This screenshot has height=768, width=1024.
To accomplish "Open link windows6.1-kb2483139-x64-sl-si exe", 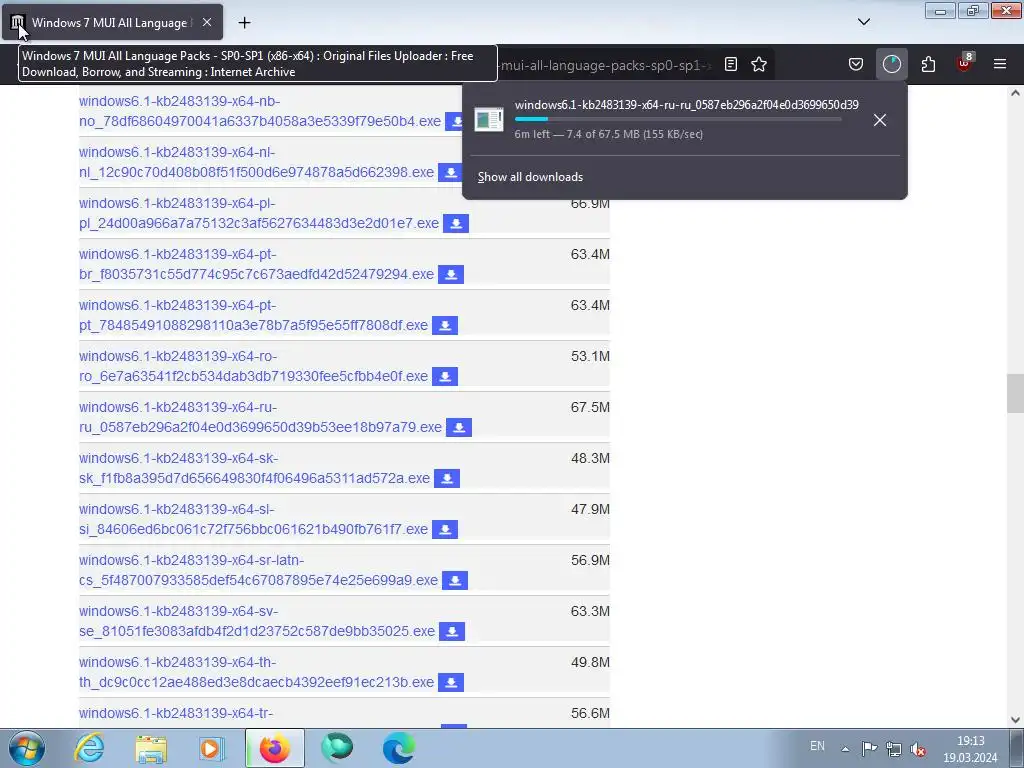I will [253, 519].
